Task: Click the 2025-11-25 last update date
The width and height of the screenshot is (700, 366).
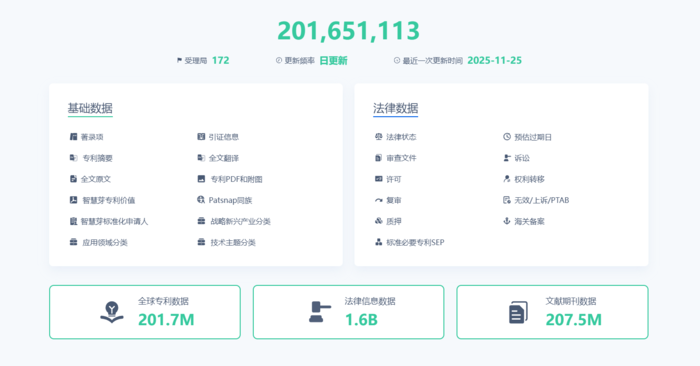Action: click(x=495, y=60)
